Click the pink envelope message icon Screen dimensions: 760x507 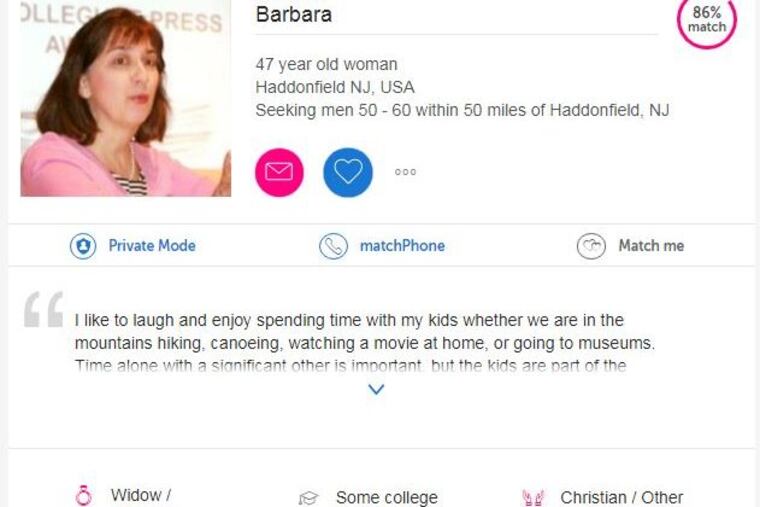coord(279,172)
